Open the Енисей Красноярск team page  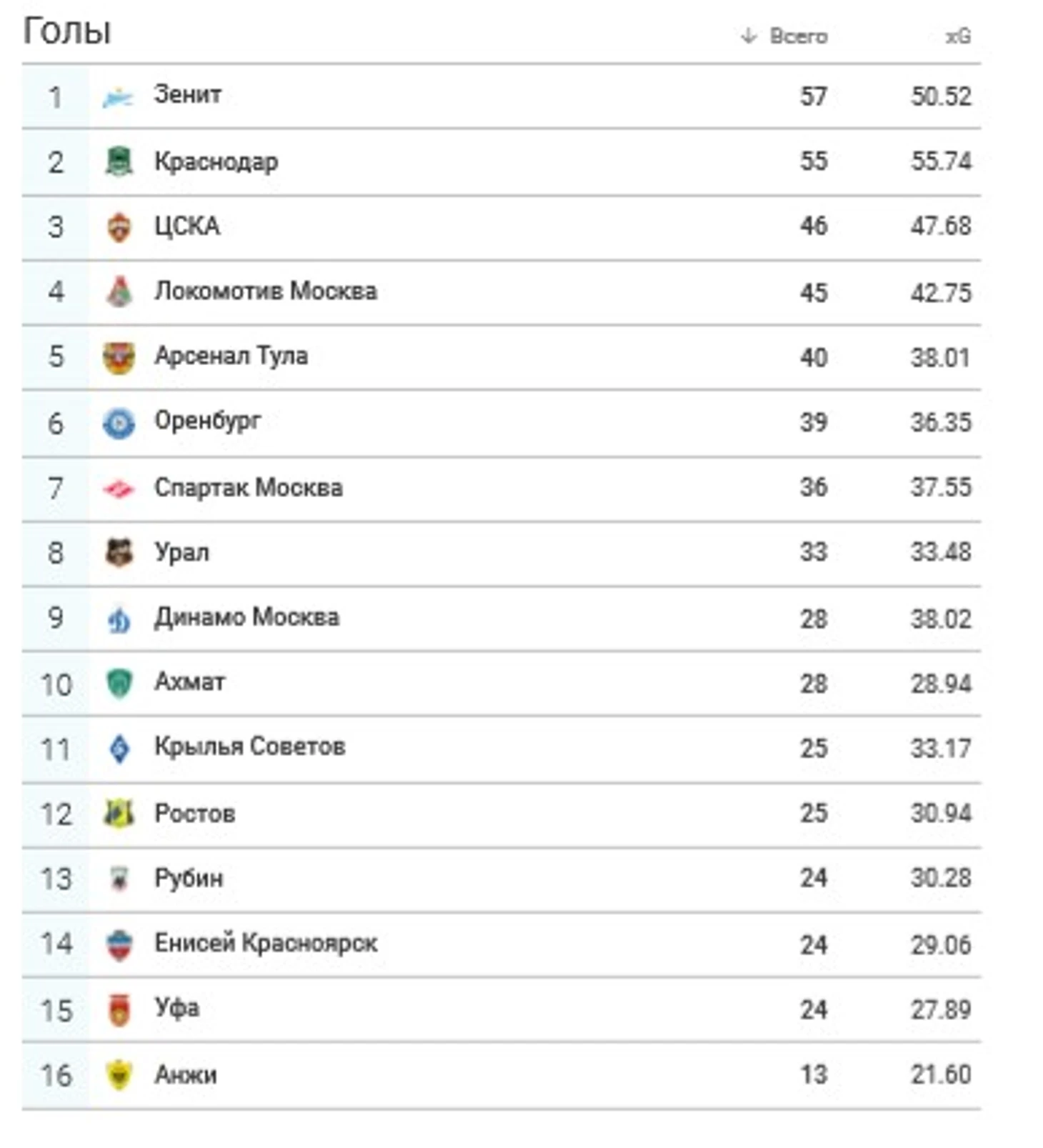point(266,943)
